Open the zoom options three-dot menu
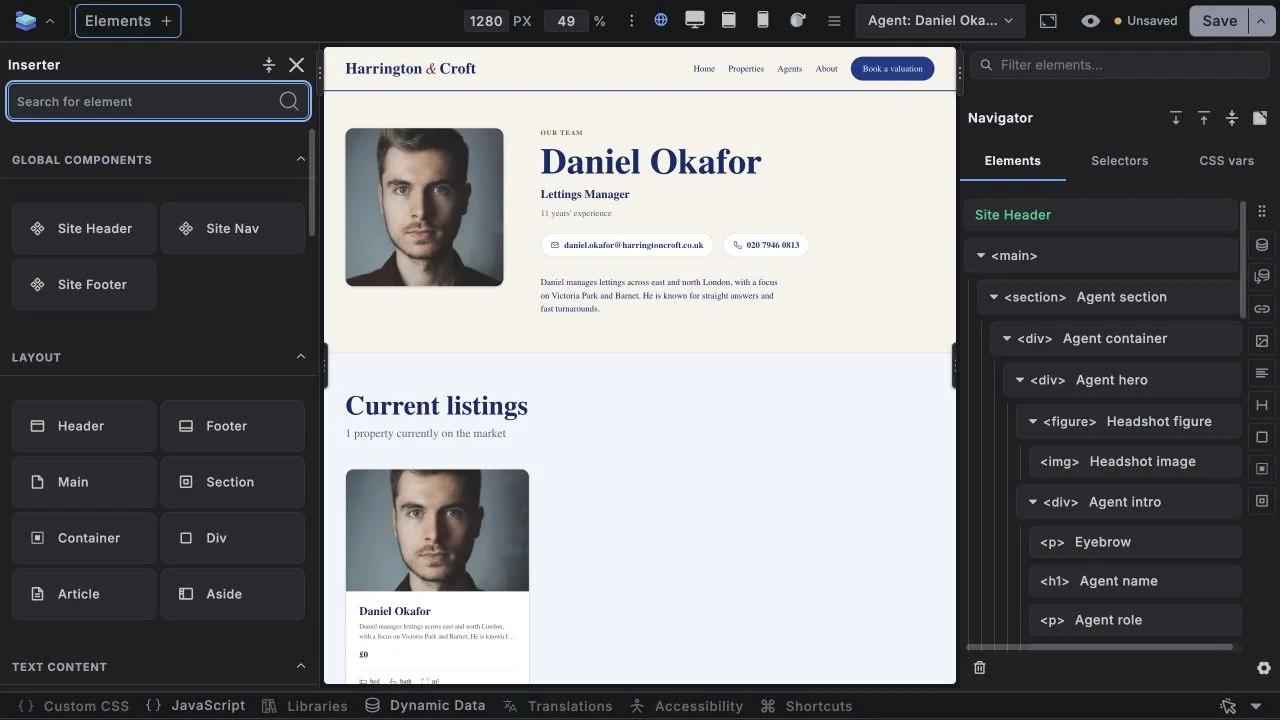The image size is (1280, 720). [x=631, y=21]
